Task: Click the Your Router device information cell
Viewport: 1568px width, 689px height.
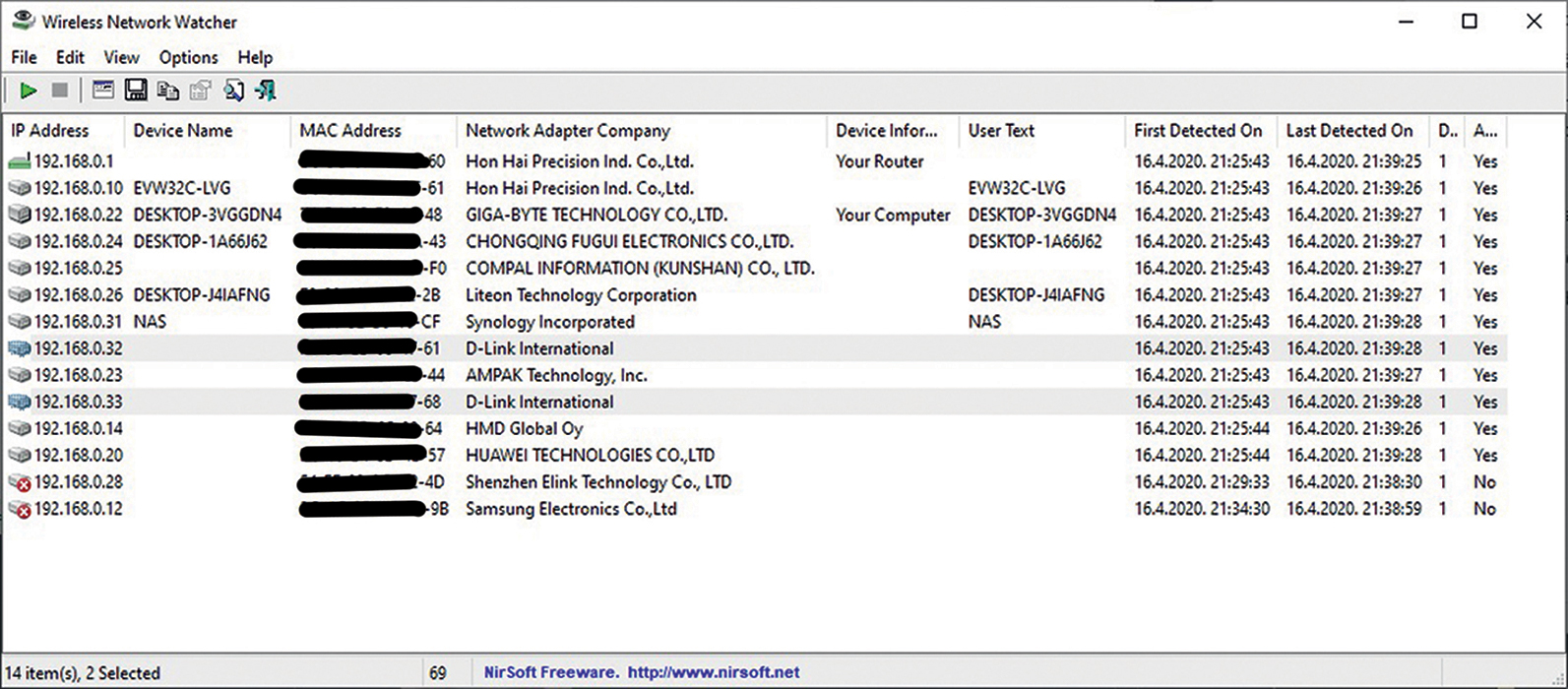Action: coord(879,161)
